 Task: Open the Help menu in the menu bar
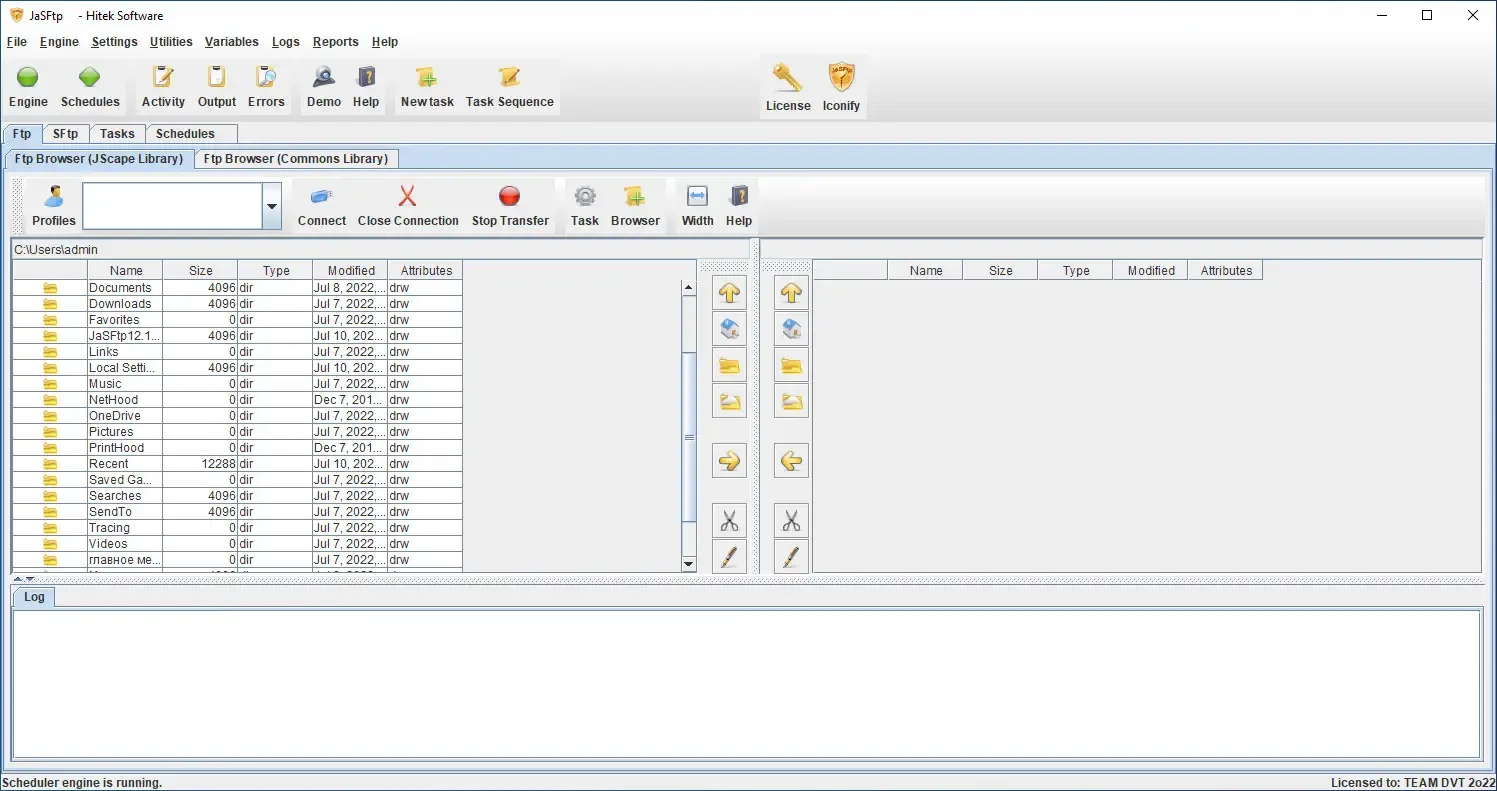[385, 42]
